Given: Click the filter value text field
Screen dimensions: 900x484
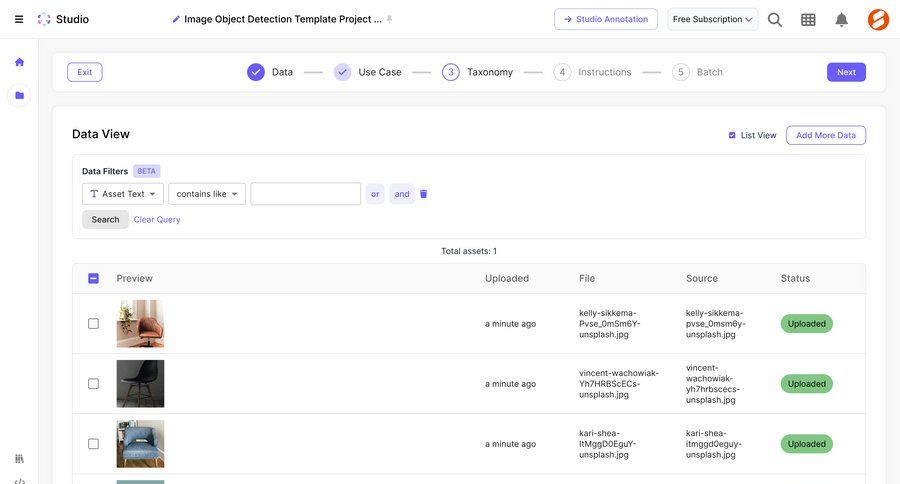Looking at the screenshot, I should [x=305, y=194].
